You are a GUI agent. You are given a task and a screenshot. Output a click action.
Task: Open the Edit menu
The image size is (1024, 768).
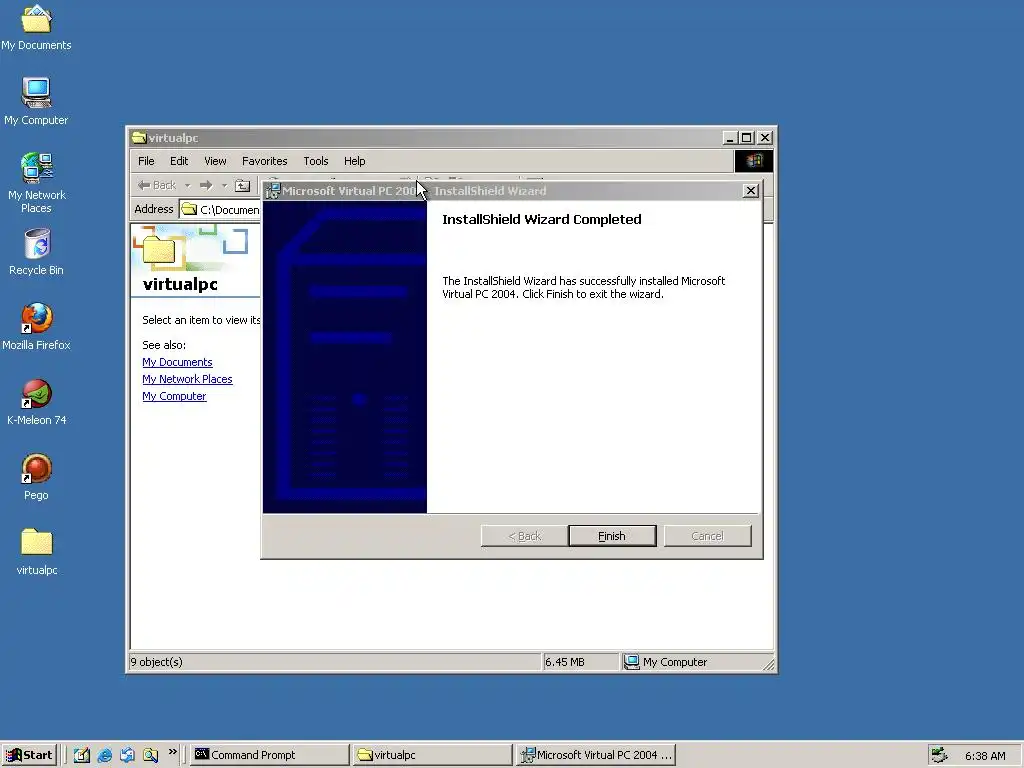[179, 161]
